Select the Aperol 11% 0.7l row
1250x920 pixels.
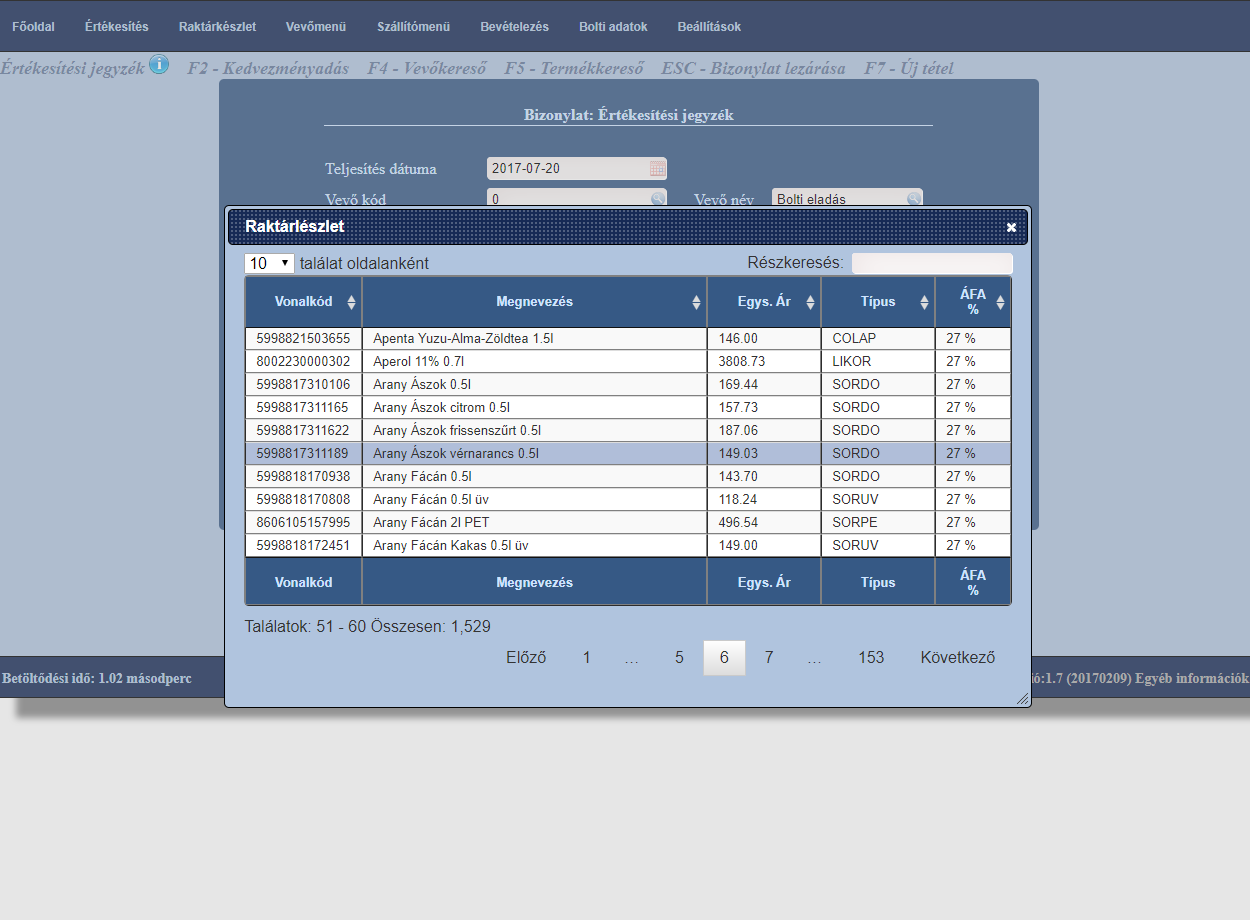(628, 361)
